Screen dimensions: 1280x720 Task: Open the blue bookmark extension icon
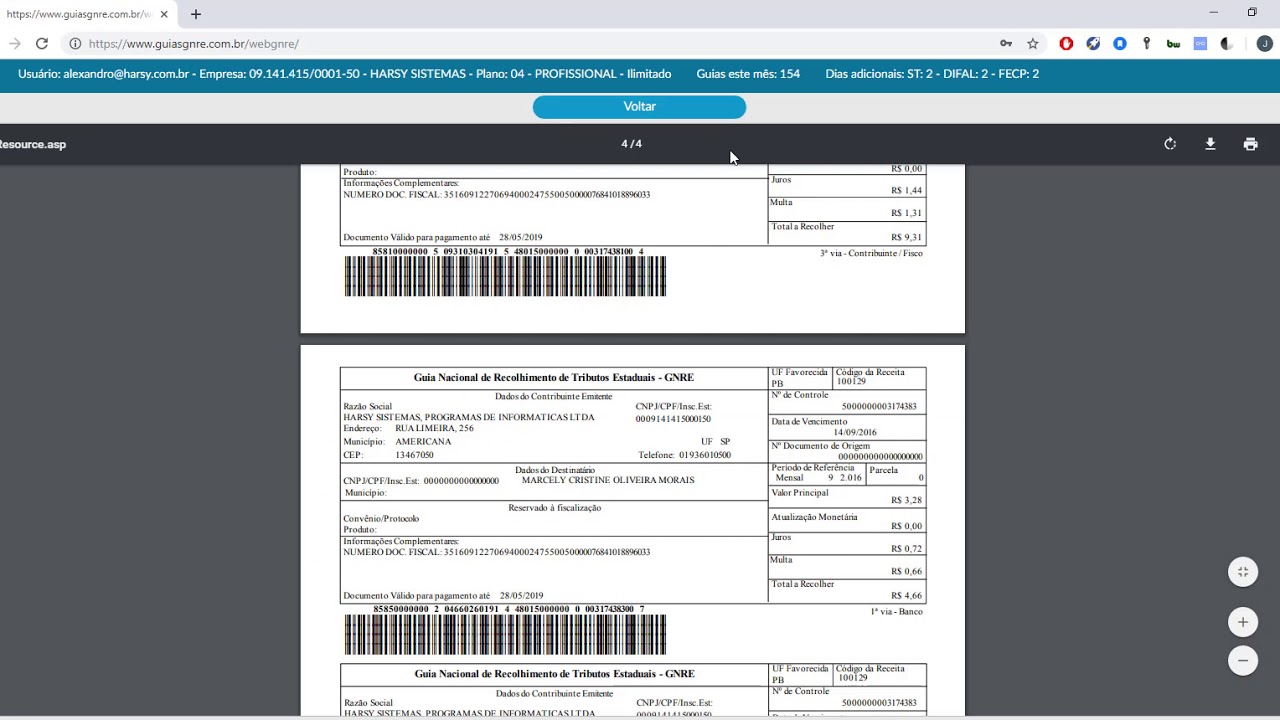(x=1120, y=43)
